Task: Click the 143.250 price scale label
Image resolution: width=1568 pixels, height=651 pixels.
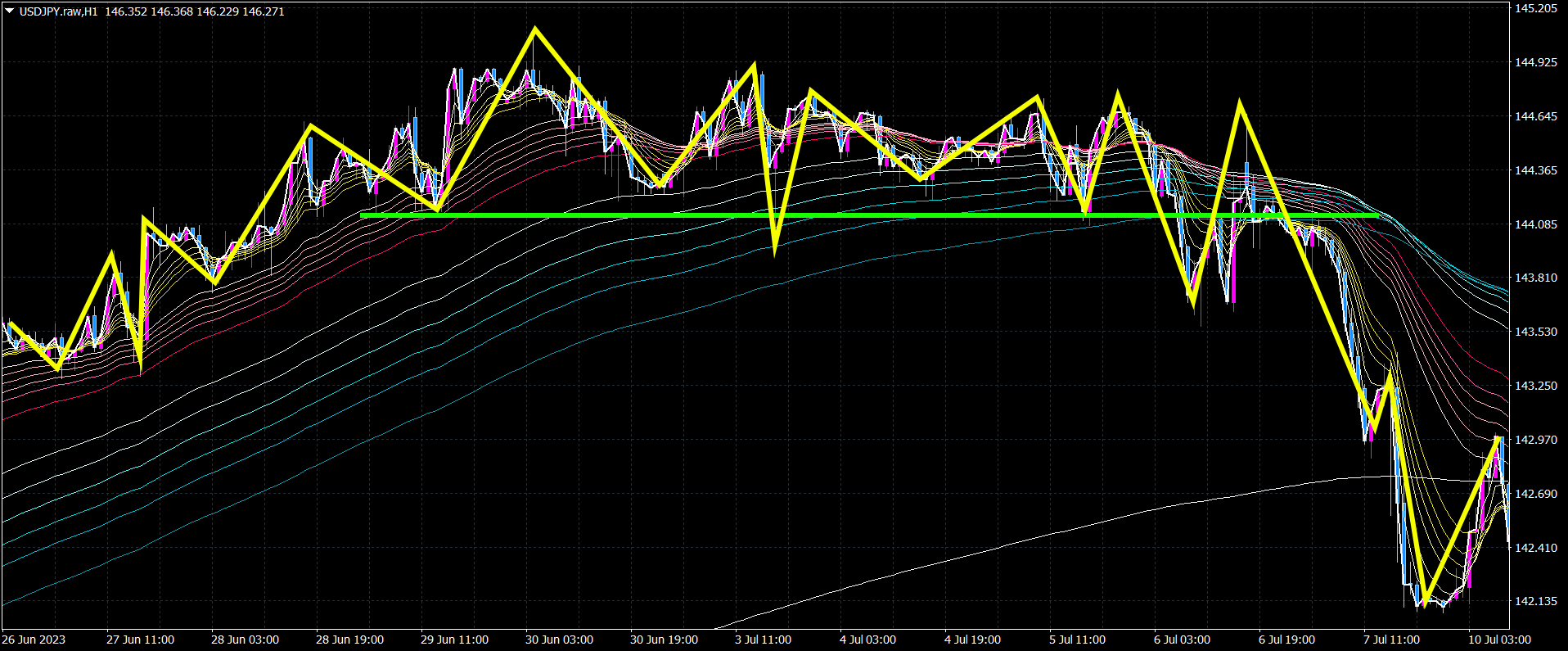Action: (1534, 386)
